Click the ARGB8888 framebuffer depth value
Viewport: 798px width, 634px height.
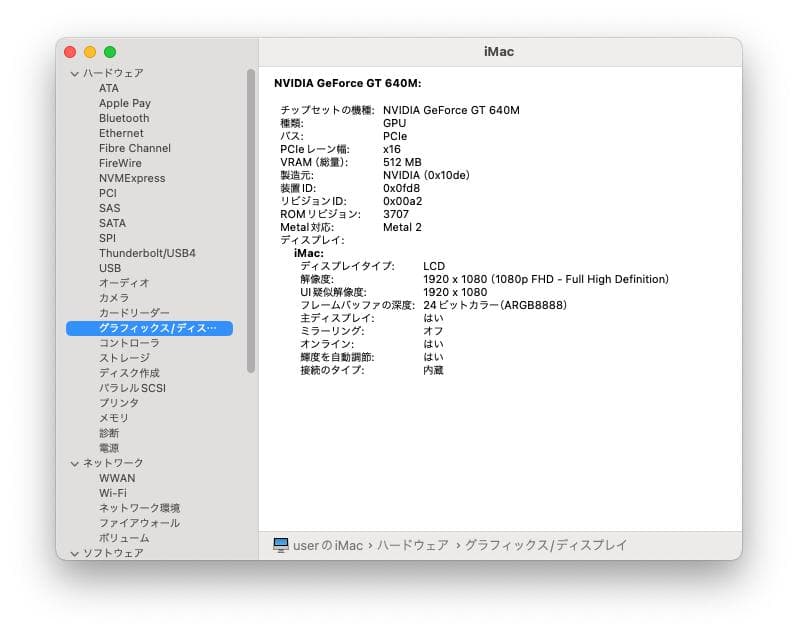495,305
